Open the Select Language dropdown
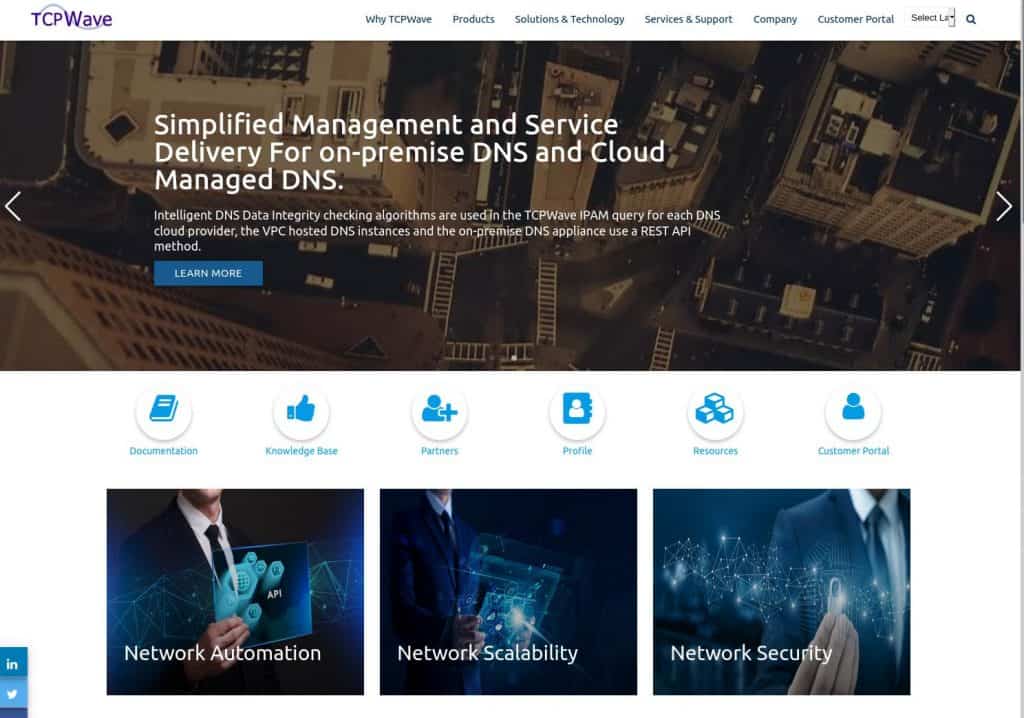Screen dimensions: 1024x718 [x=930, y=17]
